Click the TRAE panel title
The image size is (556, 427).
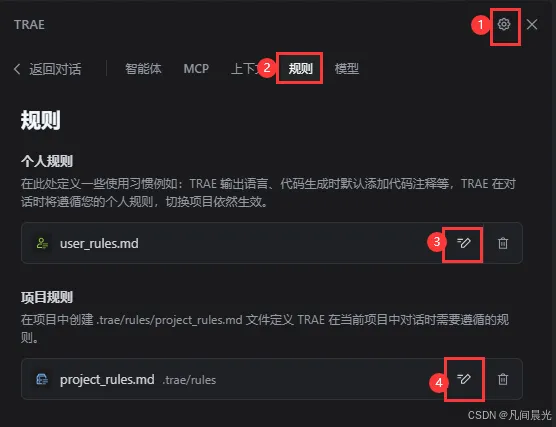point(29,25)
